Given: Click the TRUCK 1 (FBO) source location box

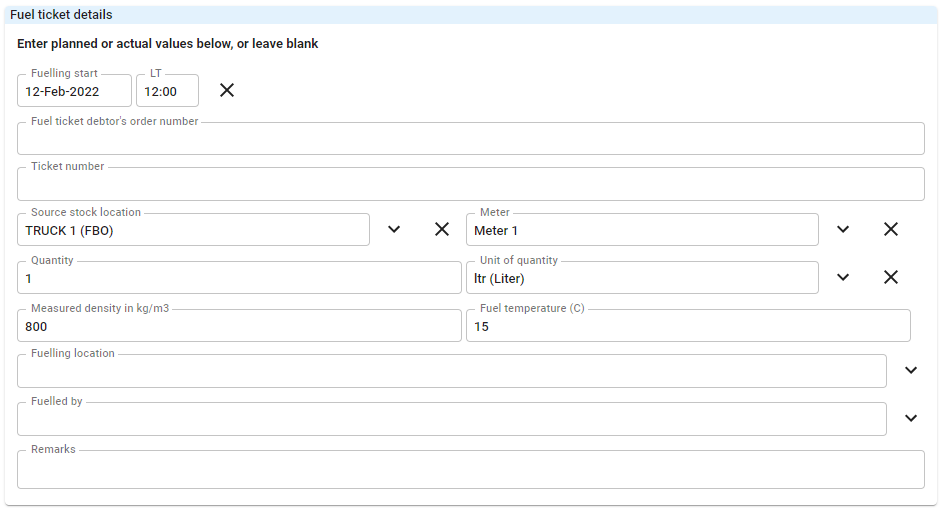Looking at the screenshot, I should point(193,229).
